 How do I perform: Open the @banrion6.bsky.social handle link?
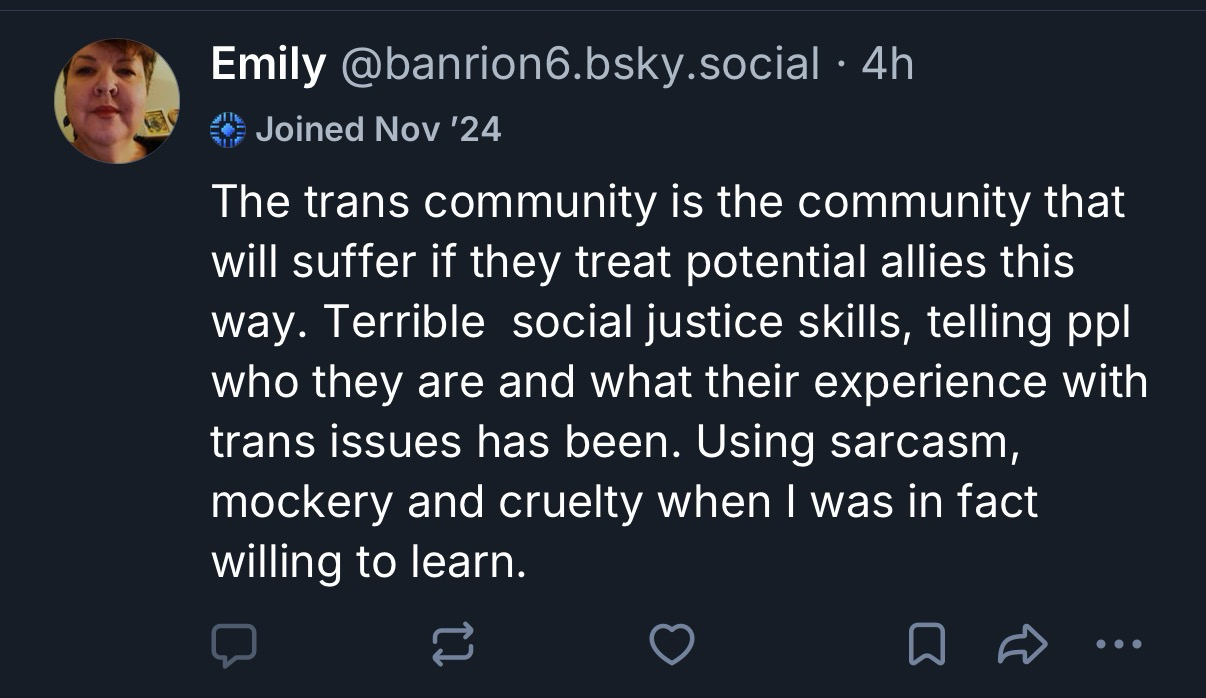(x=580, y=66)
